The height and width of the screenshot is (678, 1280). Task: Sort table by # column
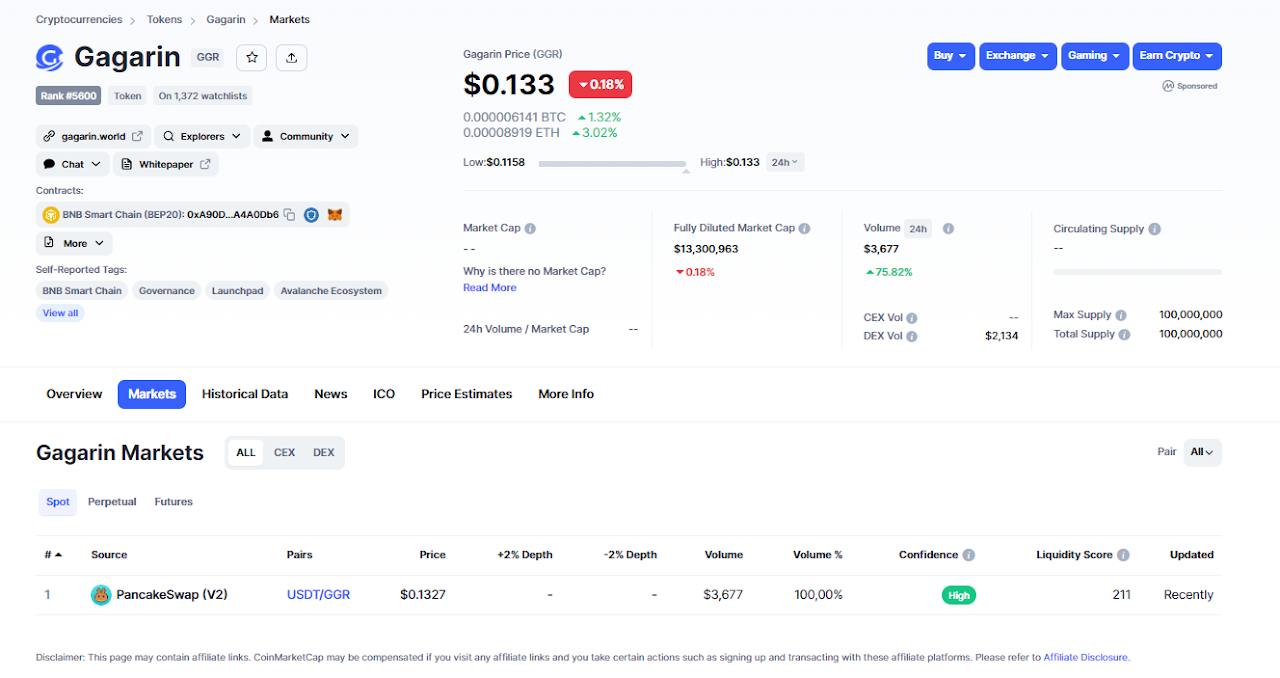click(x=53, y=555)
